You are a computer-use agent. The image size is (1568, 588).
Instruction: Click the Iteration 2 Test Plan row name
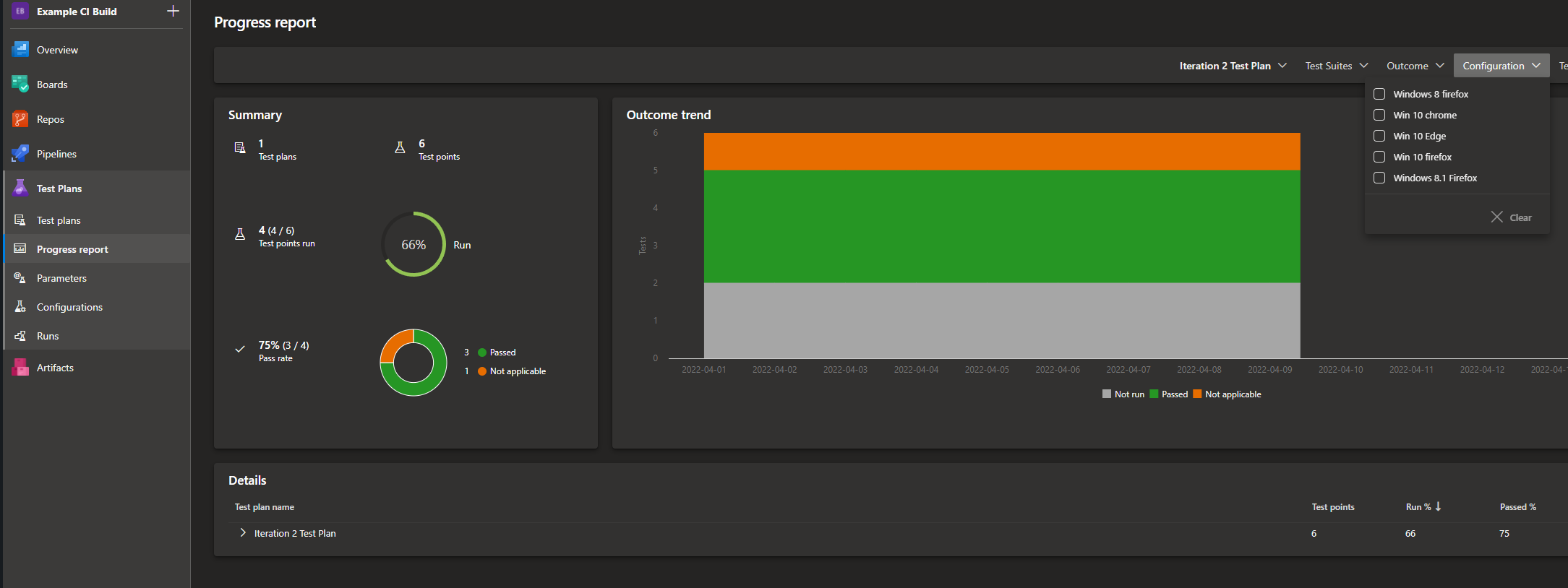tap(295, 533)
